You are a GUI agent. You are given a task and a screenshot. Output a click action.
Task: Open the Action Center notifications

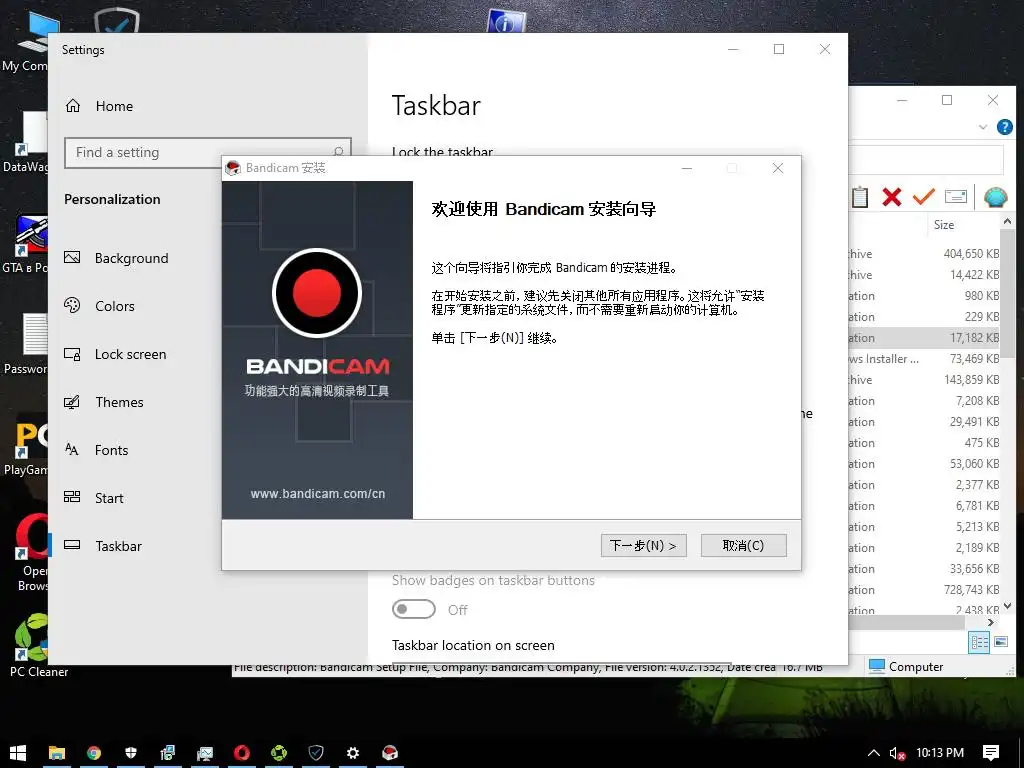pos(991,753)
